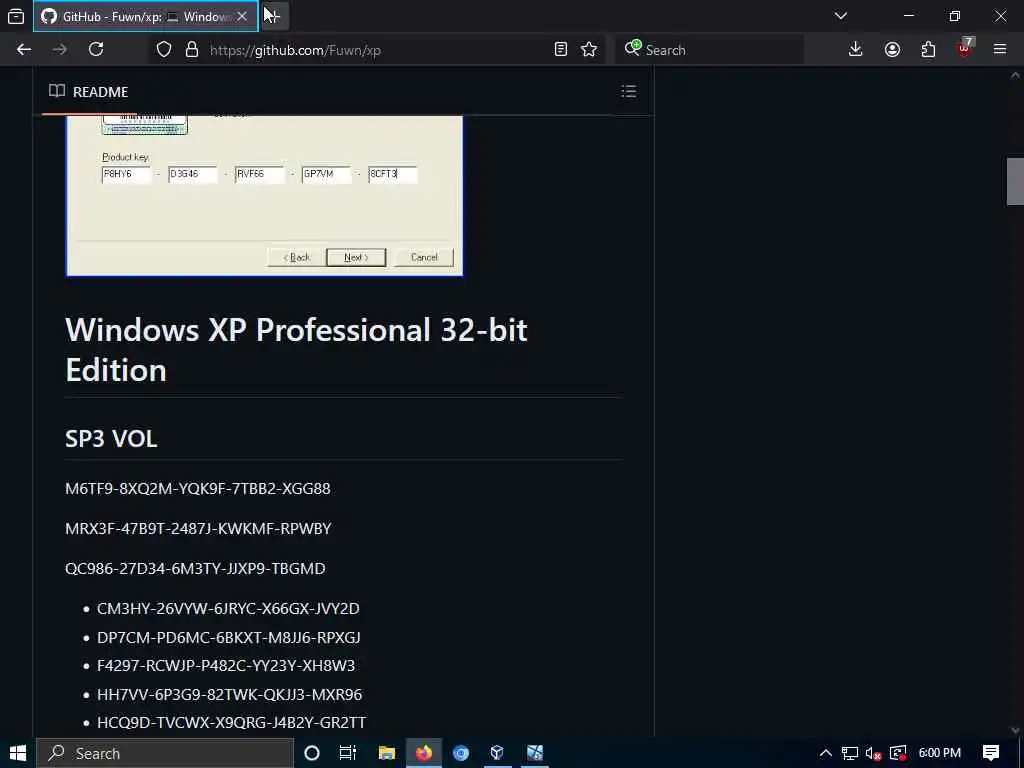Toggle reader view icon
The width and height of the screenshot is (1024, 768).
point(560,50)
